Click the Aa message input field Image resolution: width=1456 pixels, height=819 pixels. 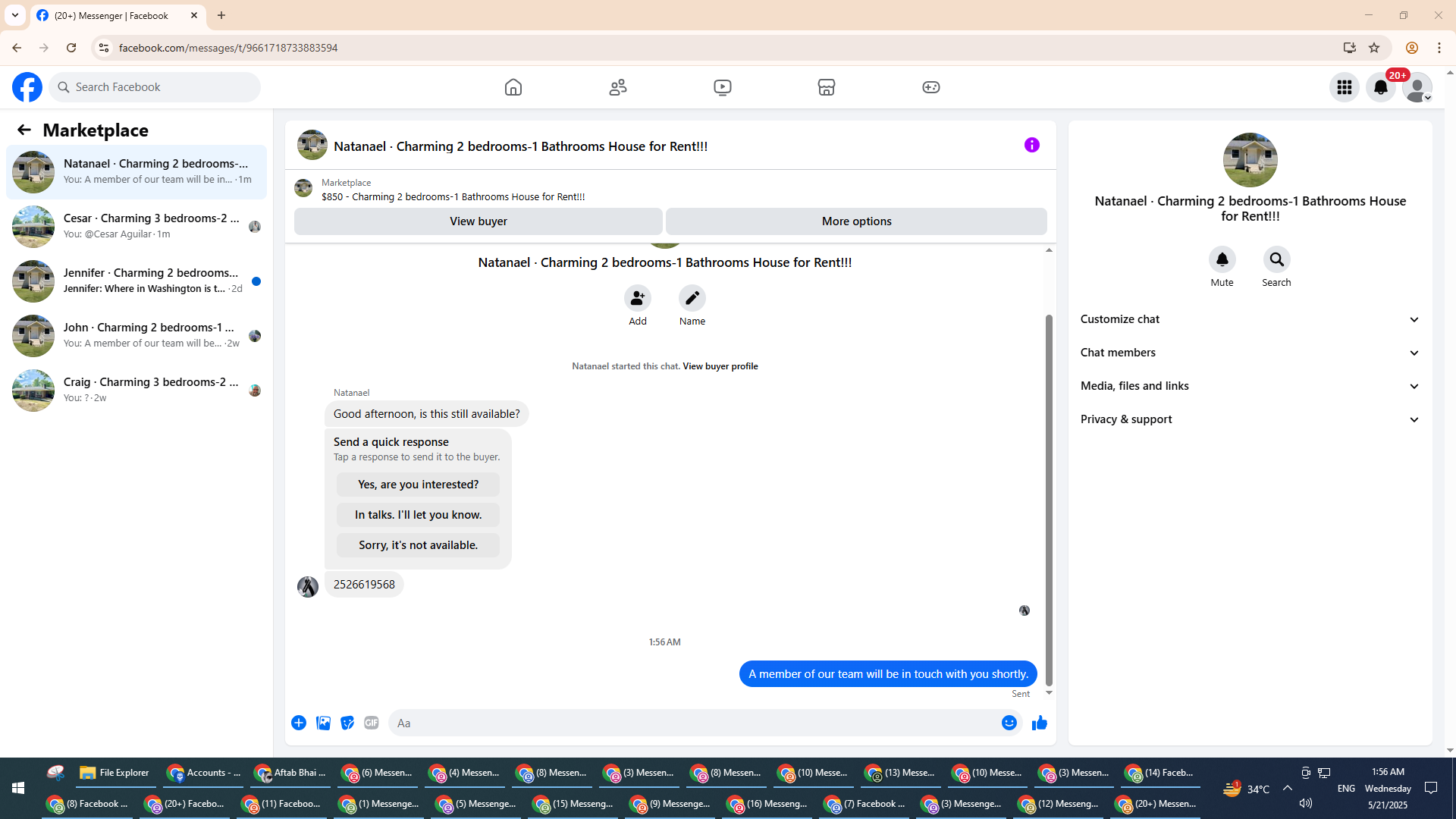pos(694,723)
